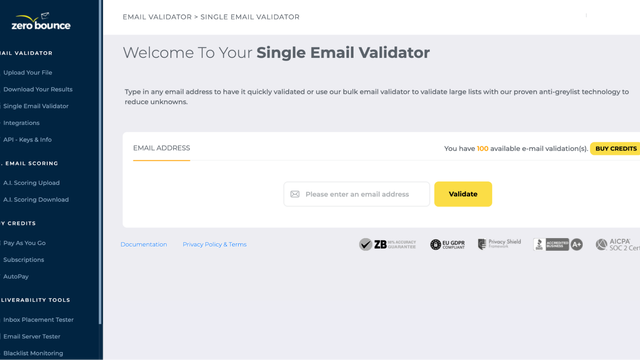
Task: Click the envelope icon in email field
Action: tap(295, 194)
